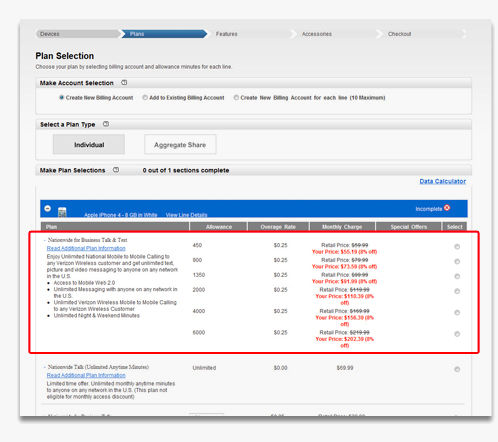Click the Incomplete status label

tap(429, 209)
